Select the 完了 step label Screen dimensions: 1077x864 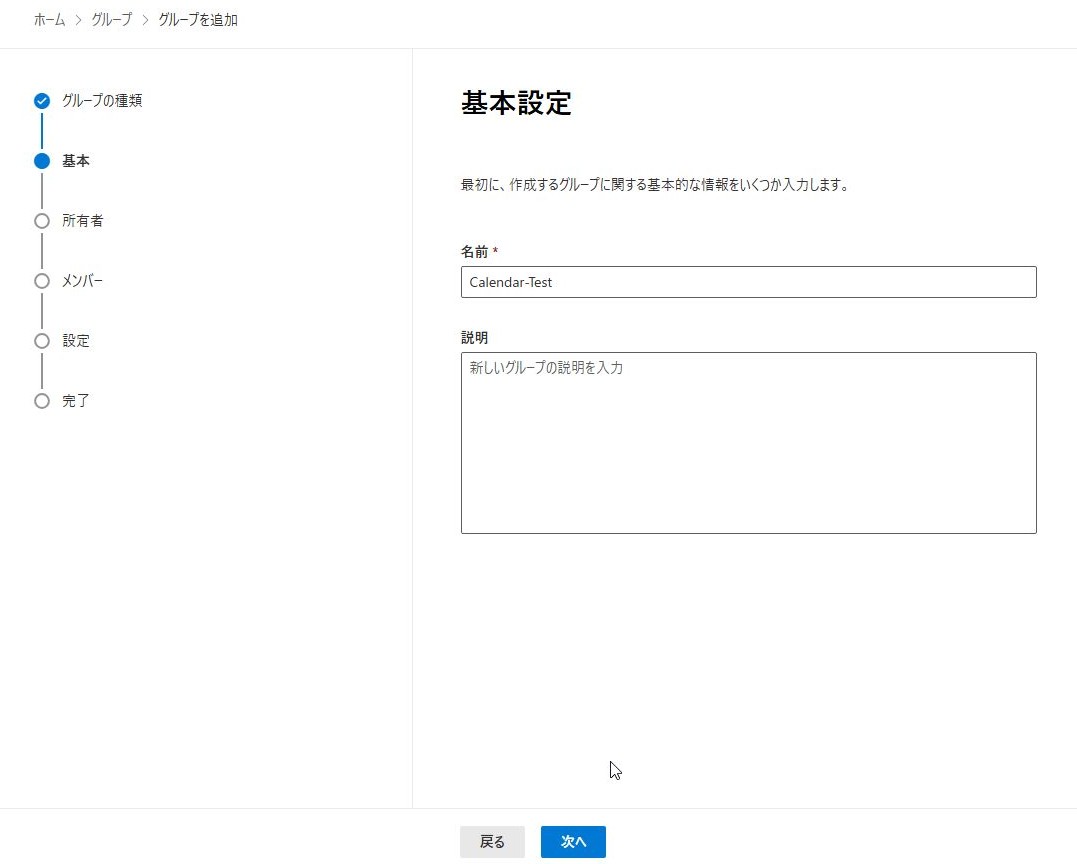[x=76, y=401]
